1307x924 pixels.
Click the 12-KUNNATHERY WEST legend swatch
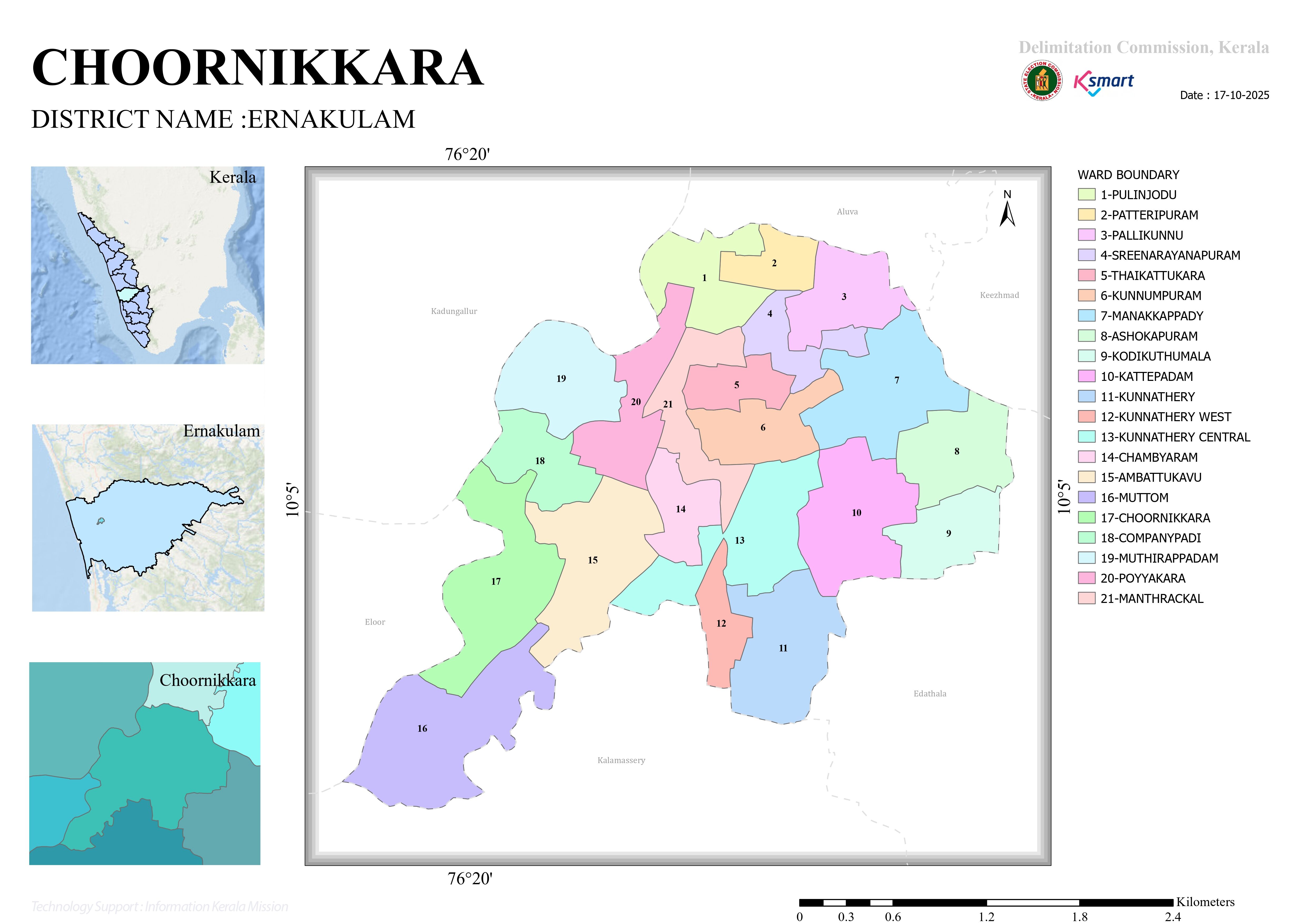(1086, 416)
